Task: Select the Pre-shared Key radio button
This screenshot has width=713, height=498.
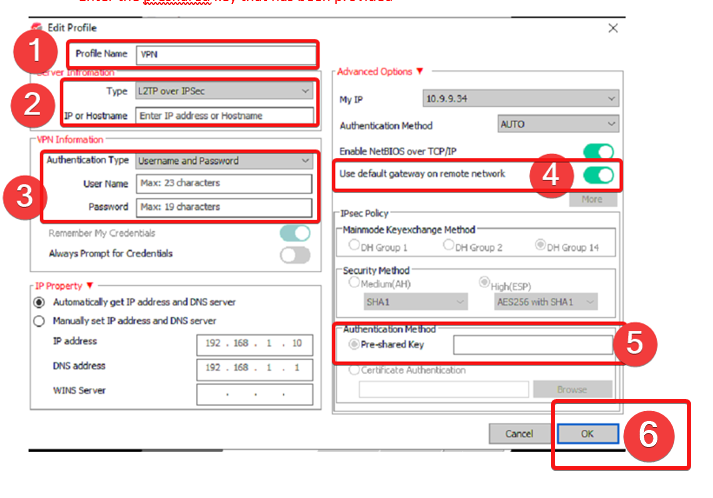Action: click(354, 345)
